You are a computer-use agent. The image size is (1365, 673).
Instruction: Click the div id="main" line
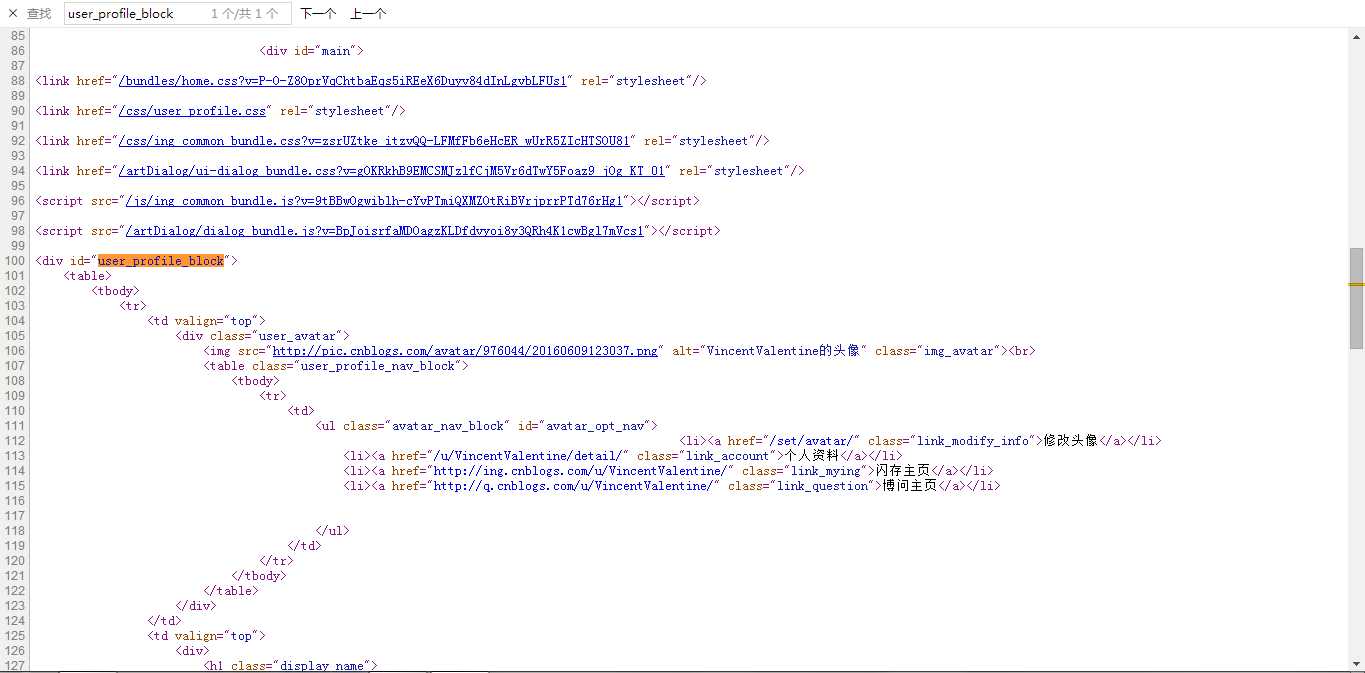tap(311, 51)
